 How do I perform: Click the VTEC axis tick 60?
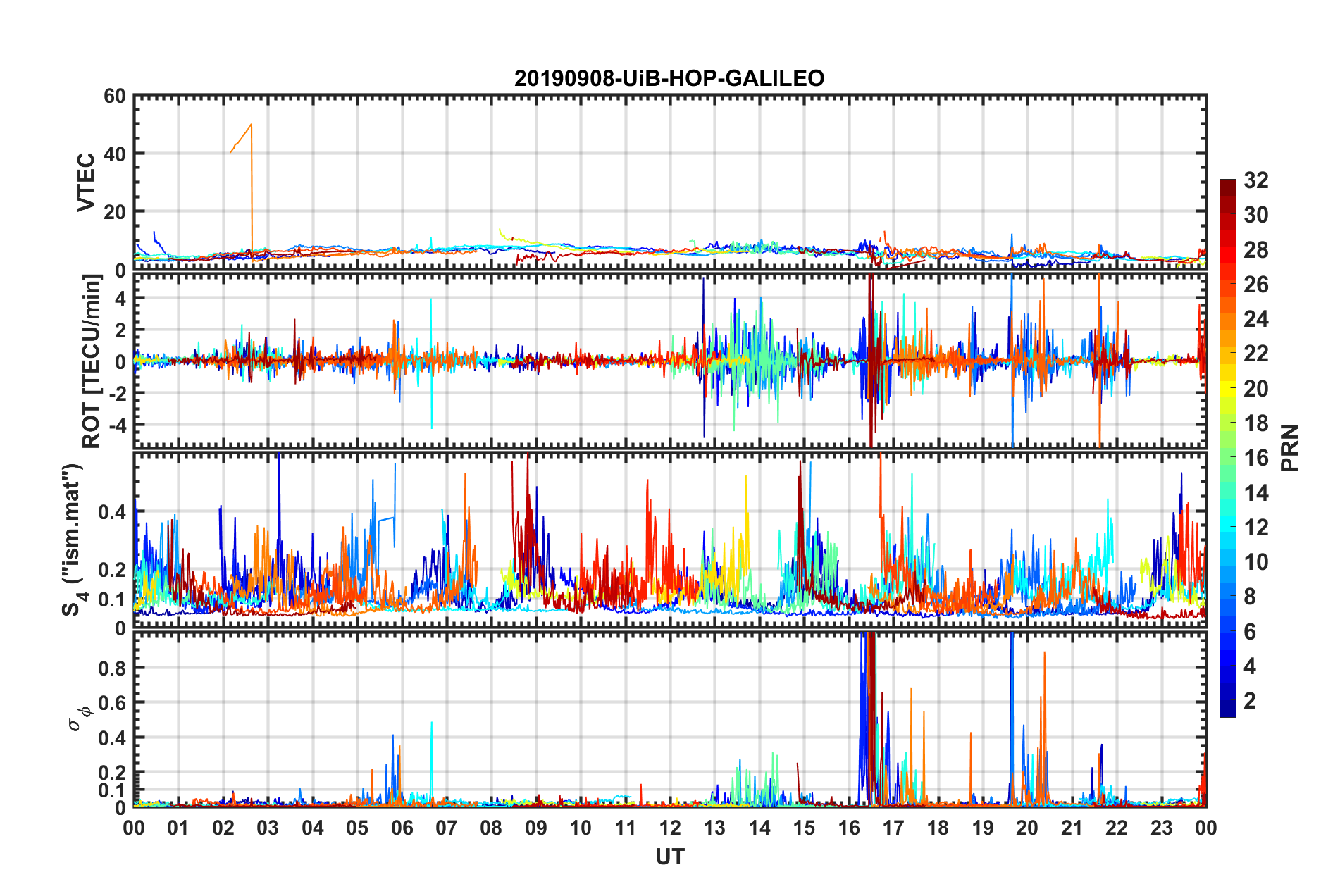pos(115,97)
